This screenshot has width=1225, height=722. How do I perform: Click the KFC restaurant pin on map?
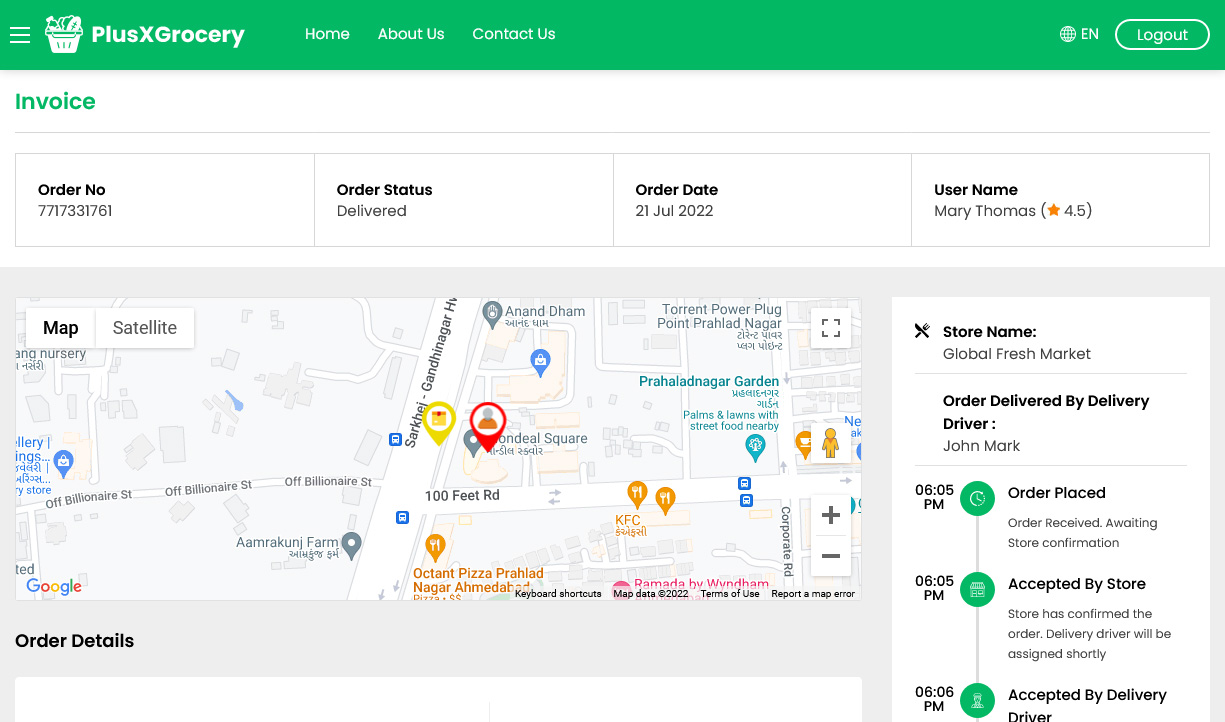click(x=636, y=494)
